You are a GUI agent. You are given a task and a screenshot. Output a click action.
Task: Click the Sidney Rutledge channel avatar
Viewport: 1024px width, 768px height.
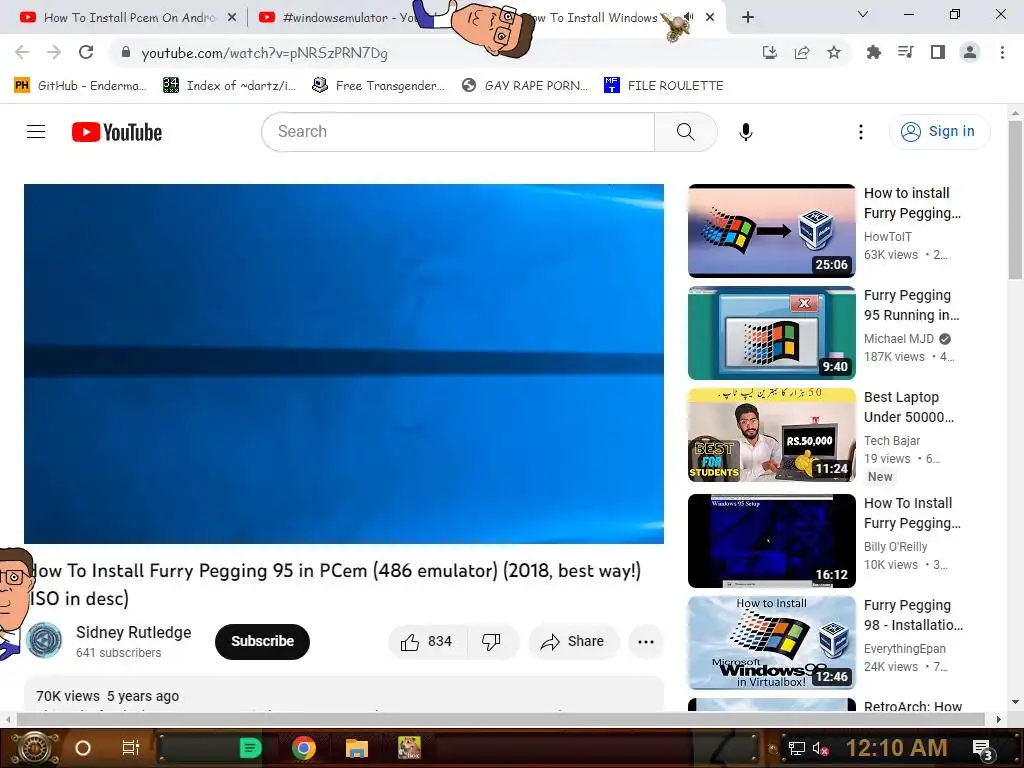[44, 640]
